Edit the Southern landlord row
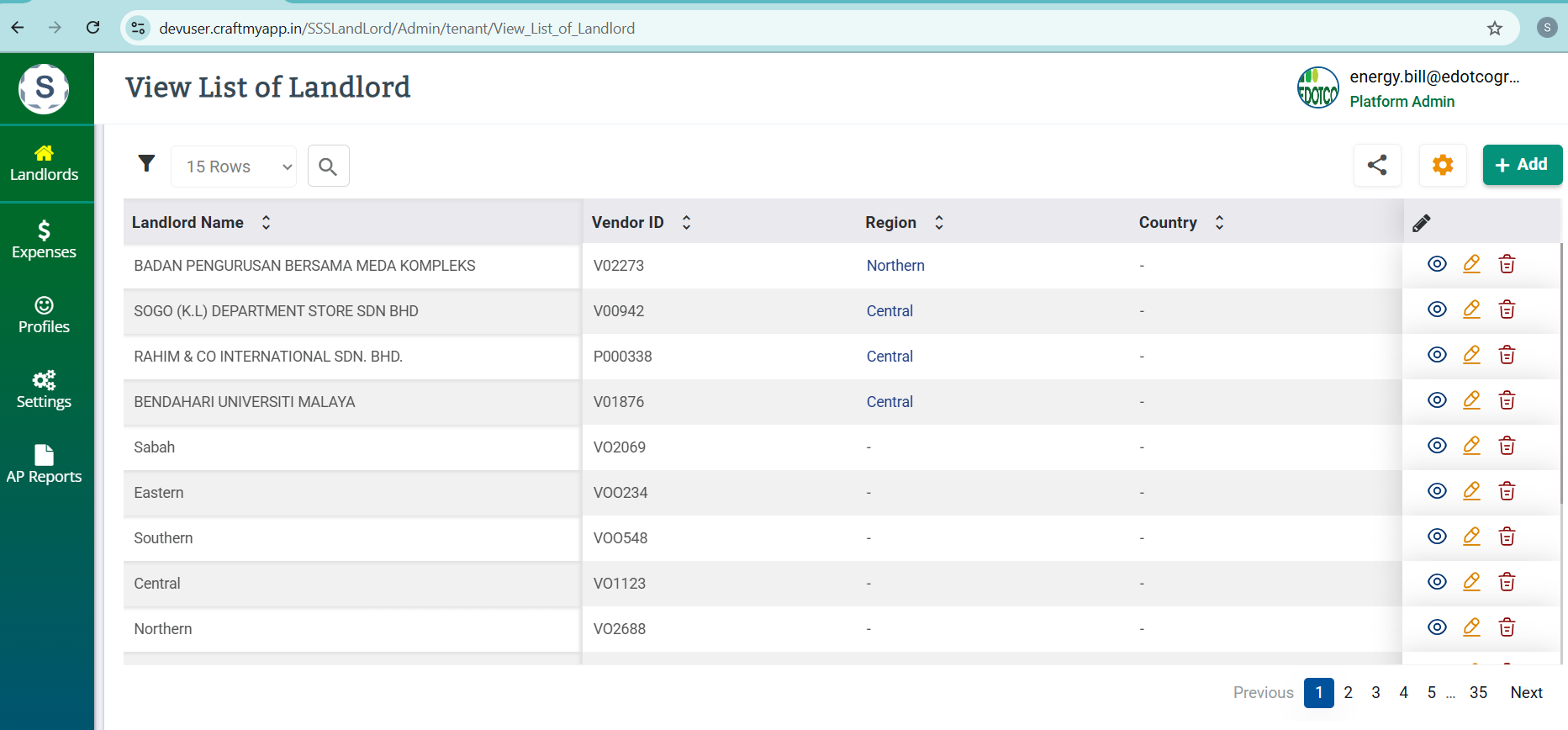The width and height of the screenshot is (1568, 730). pos(1471,537)
